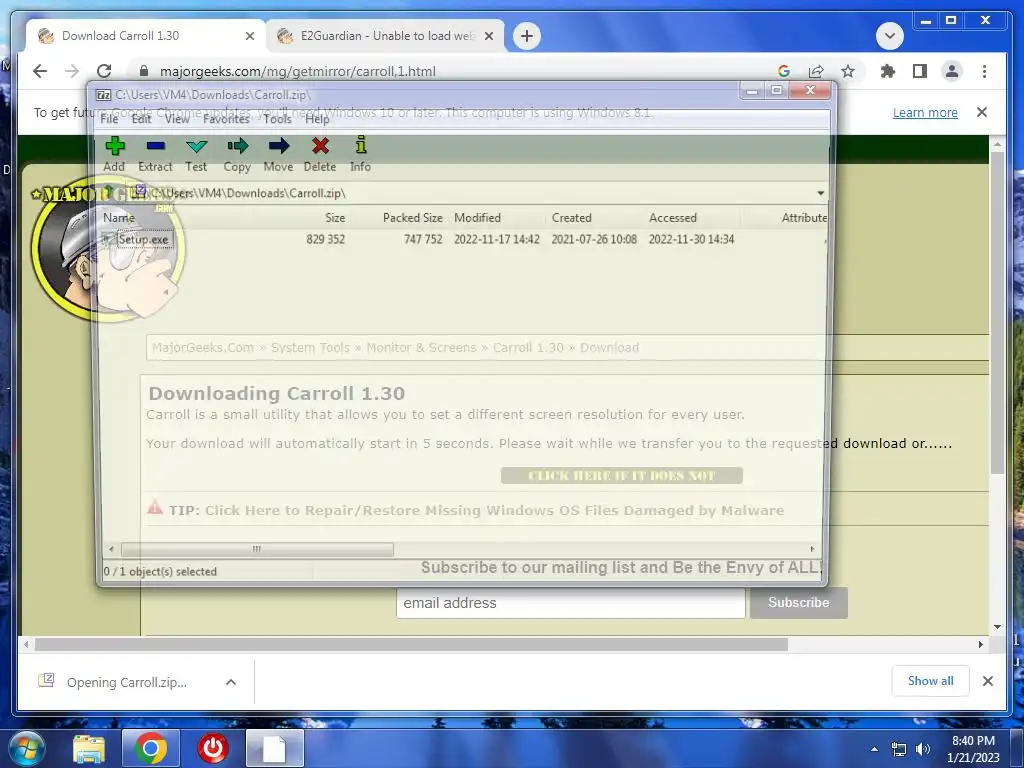The image size is (1024, 768).
Task: Click the red Delete icon in 7-Zip
Action: [x=320, y=154]
